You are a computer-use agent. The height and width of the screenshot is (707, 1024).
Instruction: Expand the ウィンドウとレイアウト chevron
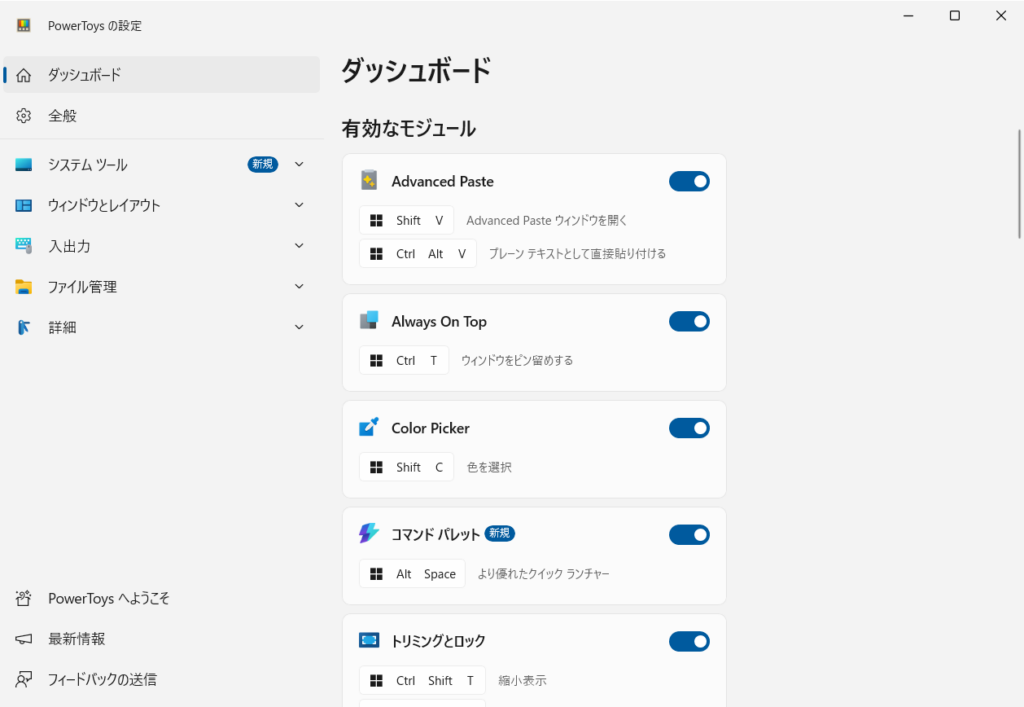coord(299,205)
